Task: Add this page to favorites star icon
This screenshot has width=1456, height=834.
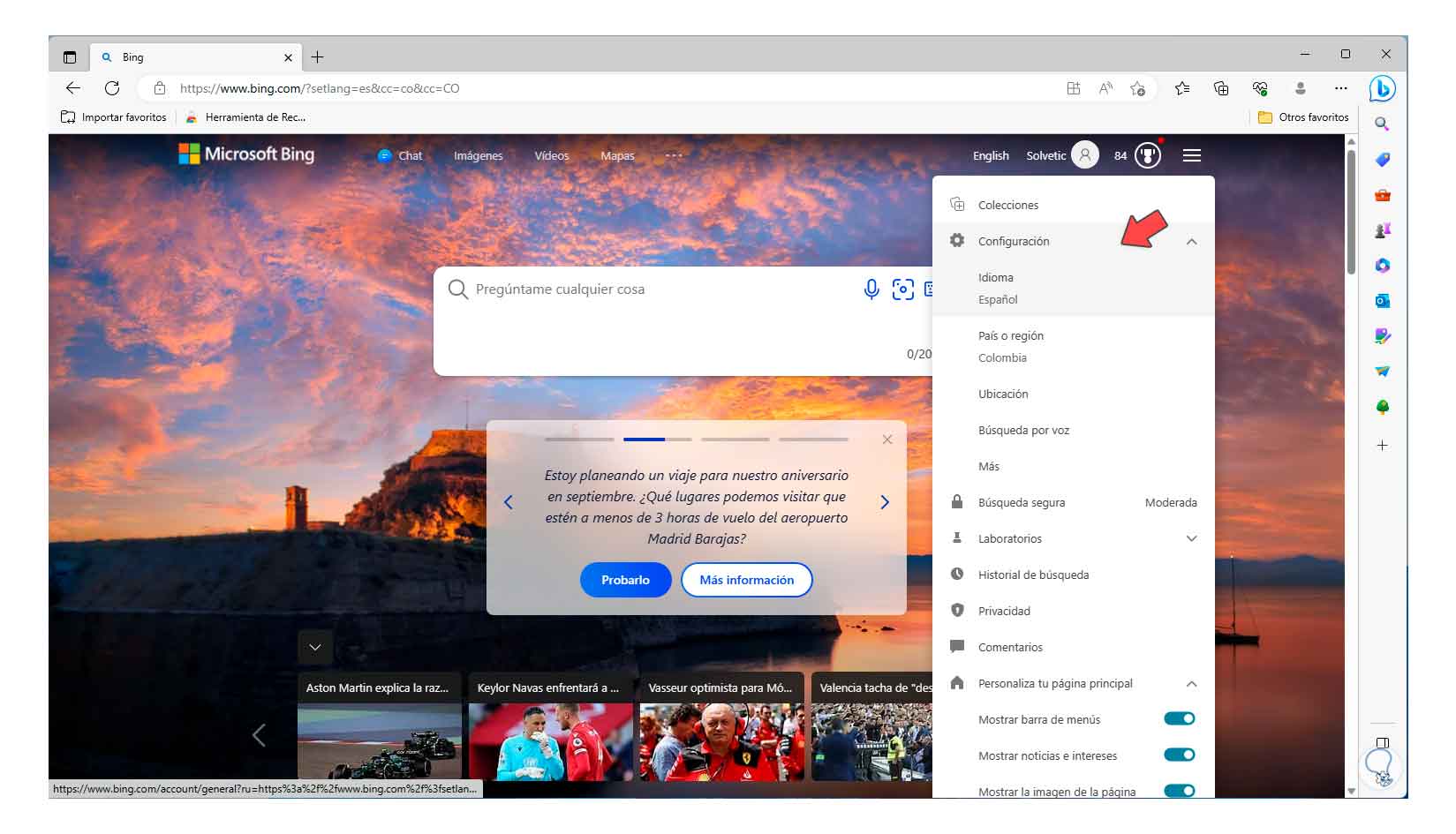Action: 1137,88
